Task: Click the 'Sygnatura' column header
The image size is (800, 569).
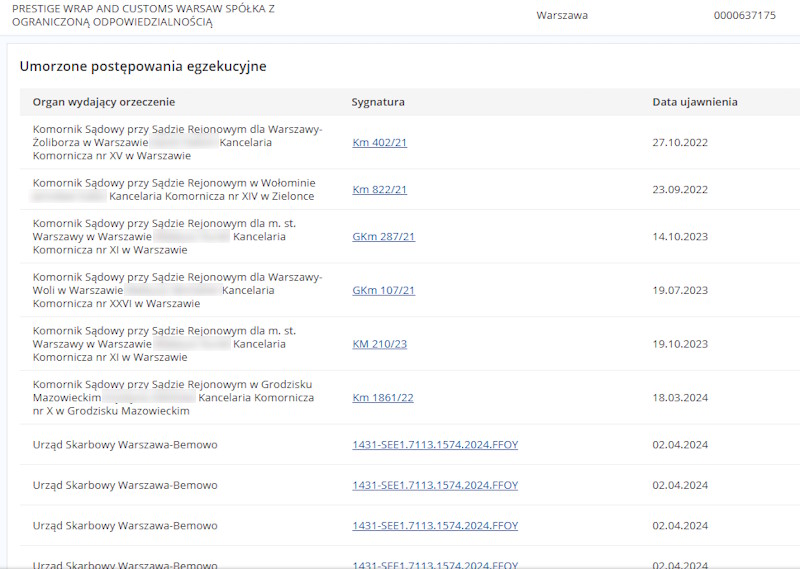Action: point(378,102)
